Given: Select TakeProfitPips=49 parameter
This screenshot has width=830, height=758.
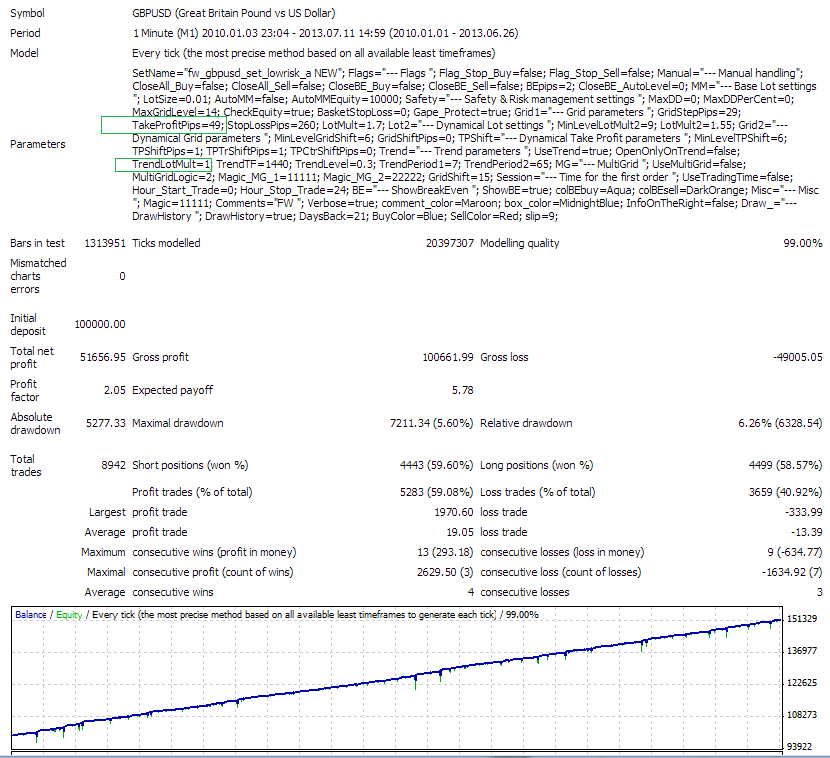Looking at the screenshot, I should 179,125.
